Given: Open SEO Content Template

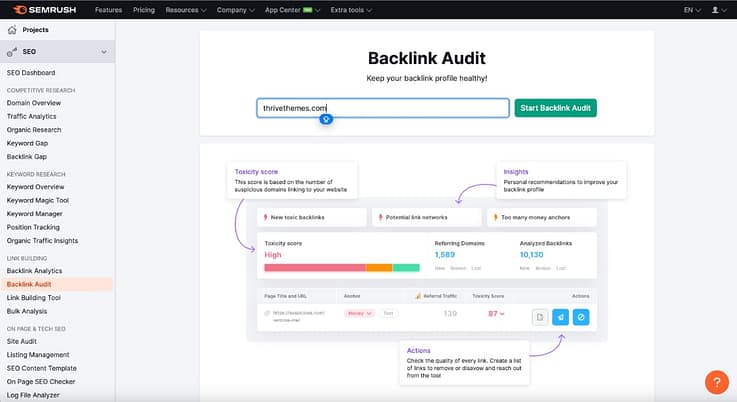Looking at the screenshot, I should tap(41, 368).
